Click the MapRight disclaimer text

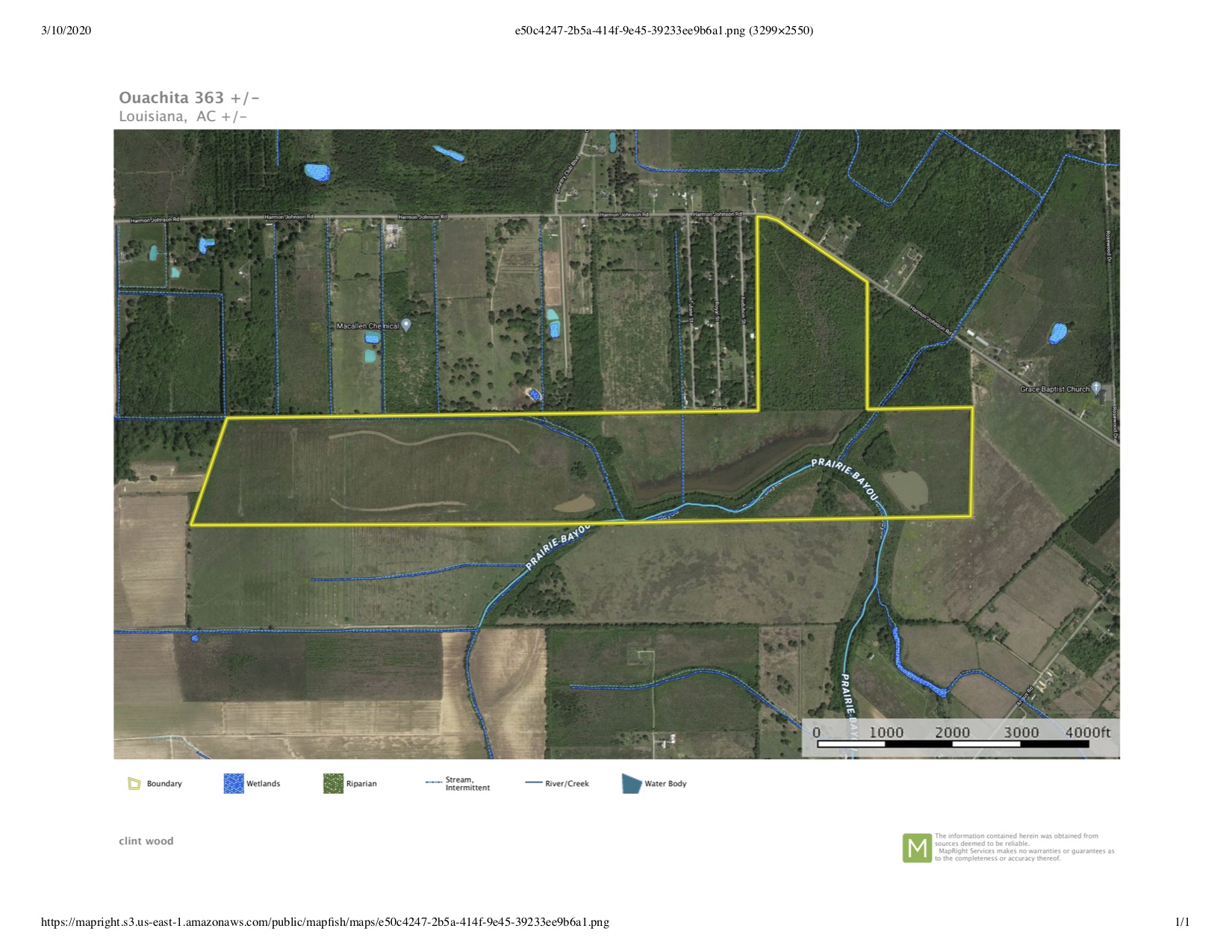1024,847
